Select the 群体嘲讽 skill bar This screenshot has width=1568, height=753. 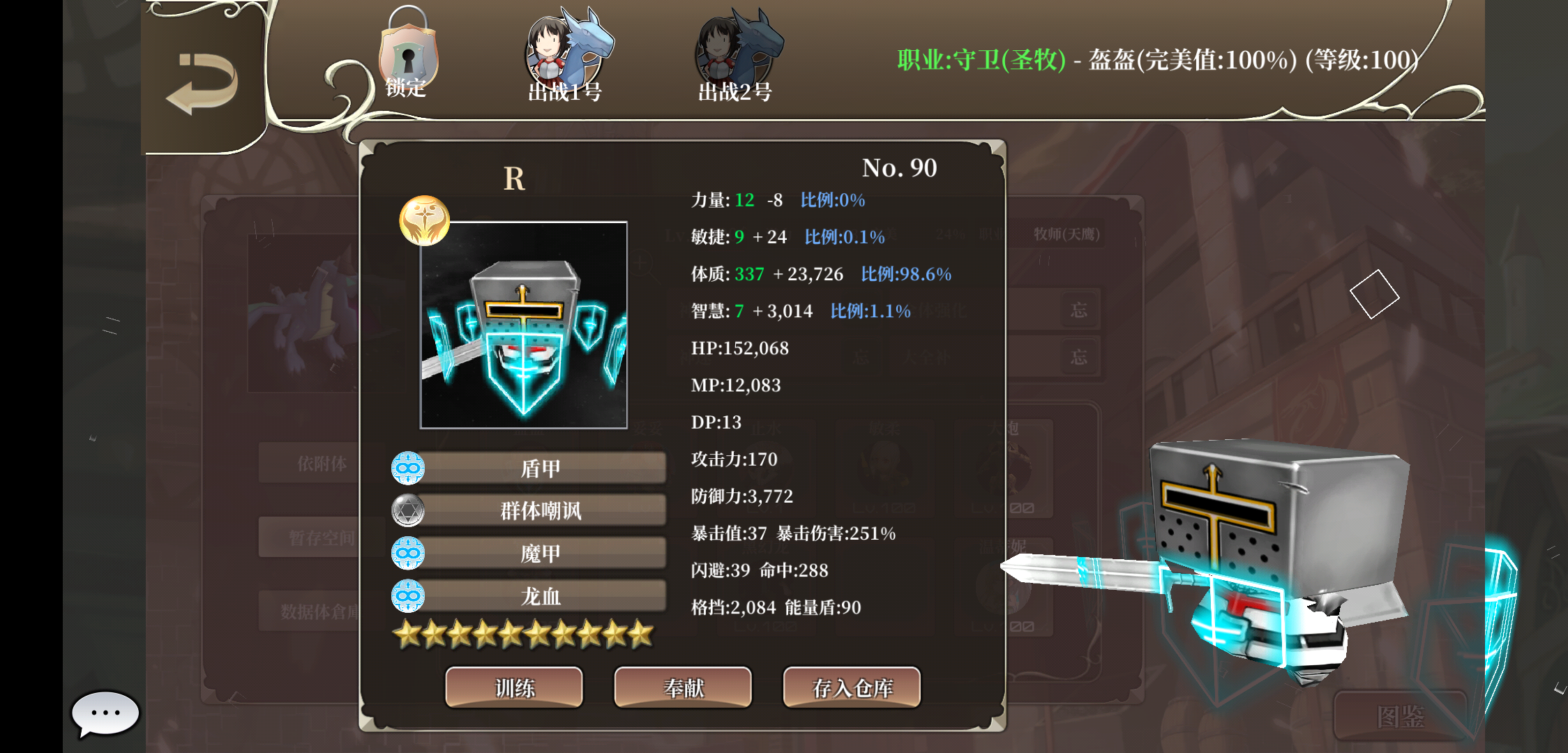tap(541, 510)
